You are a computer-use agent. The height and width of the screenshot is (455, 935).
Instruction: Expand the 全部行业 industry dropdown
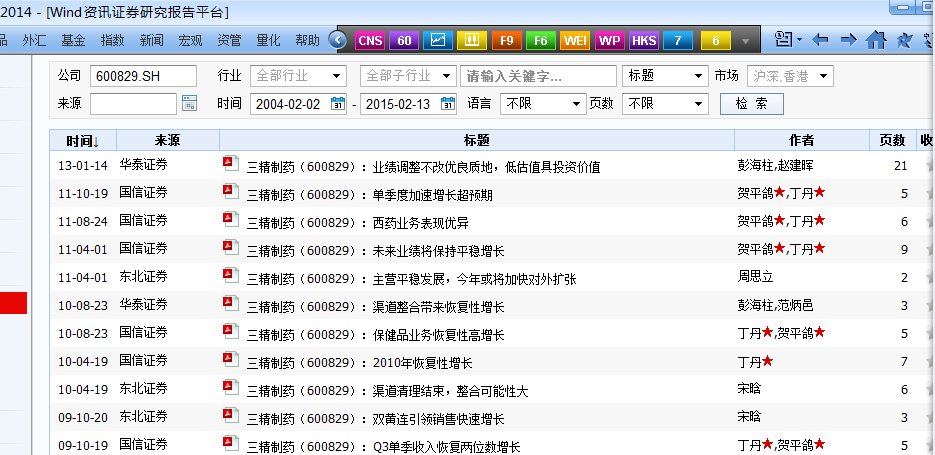pos(337,77)
